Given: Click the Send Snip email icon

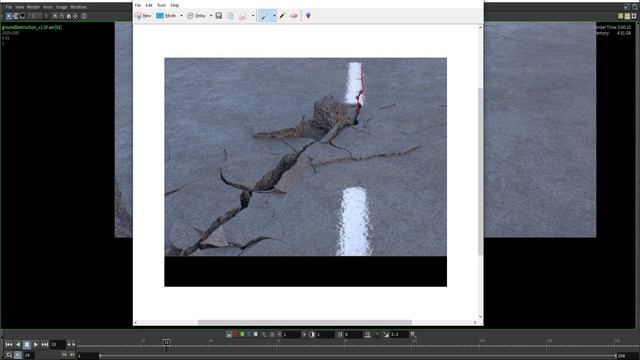Looking at the screenshot, I should [x=243, y=16].
